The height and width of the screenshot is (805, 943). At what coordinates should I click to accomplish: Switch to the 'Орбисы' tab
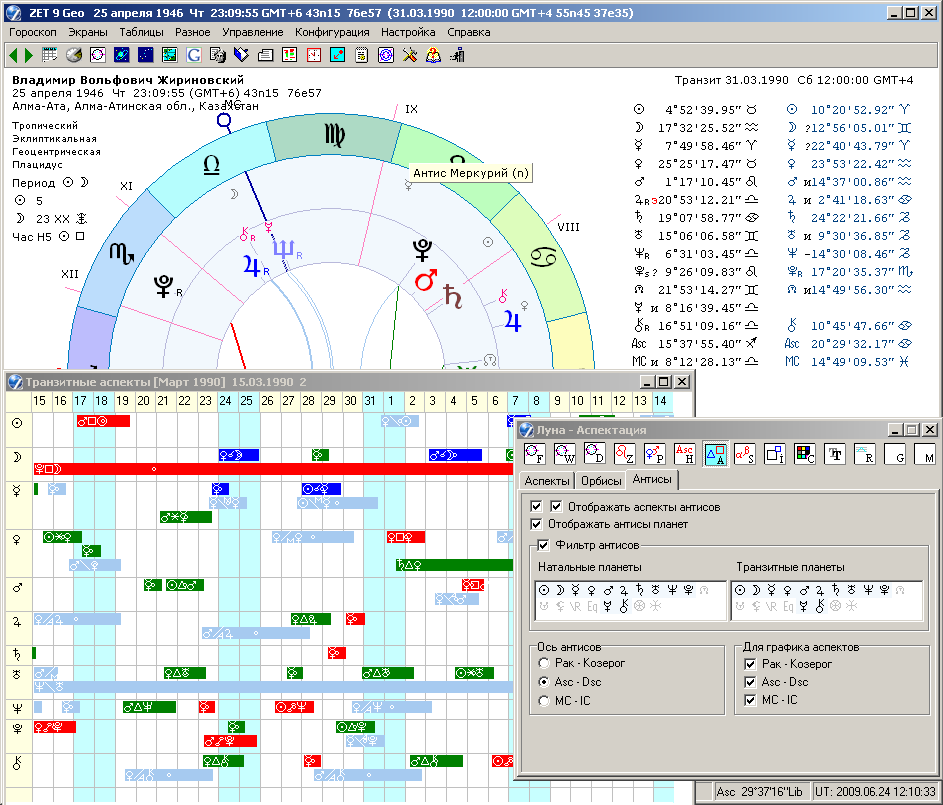pos(600,481)
